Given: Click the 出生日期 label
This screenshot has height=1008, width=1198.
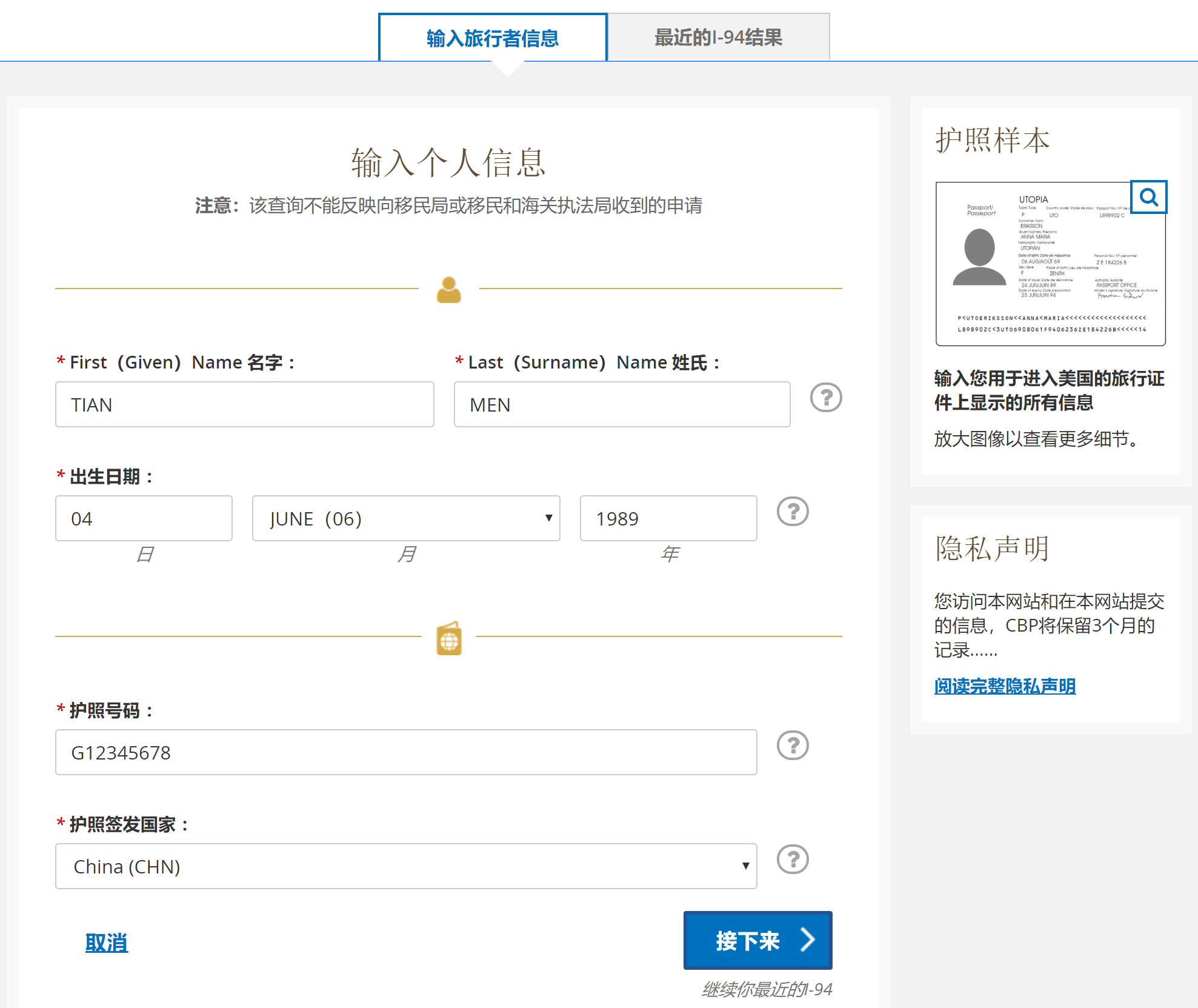Looking at the screenshot, I should (104, 476).
